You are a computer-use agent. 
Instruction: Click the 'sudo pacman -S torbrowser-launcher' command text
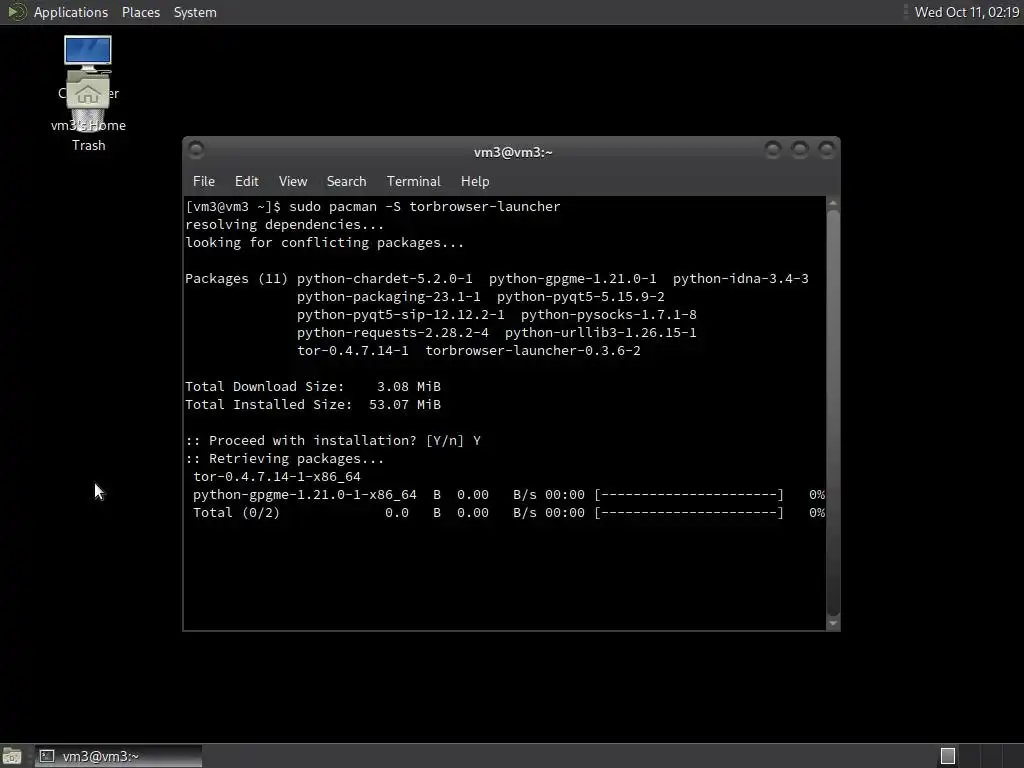424,206
